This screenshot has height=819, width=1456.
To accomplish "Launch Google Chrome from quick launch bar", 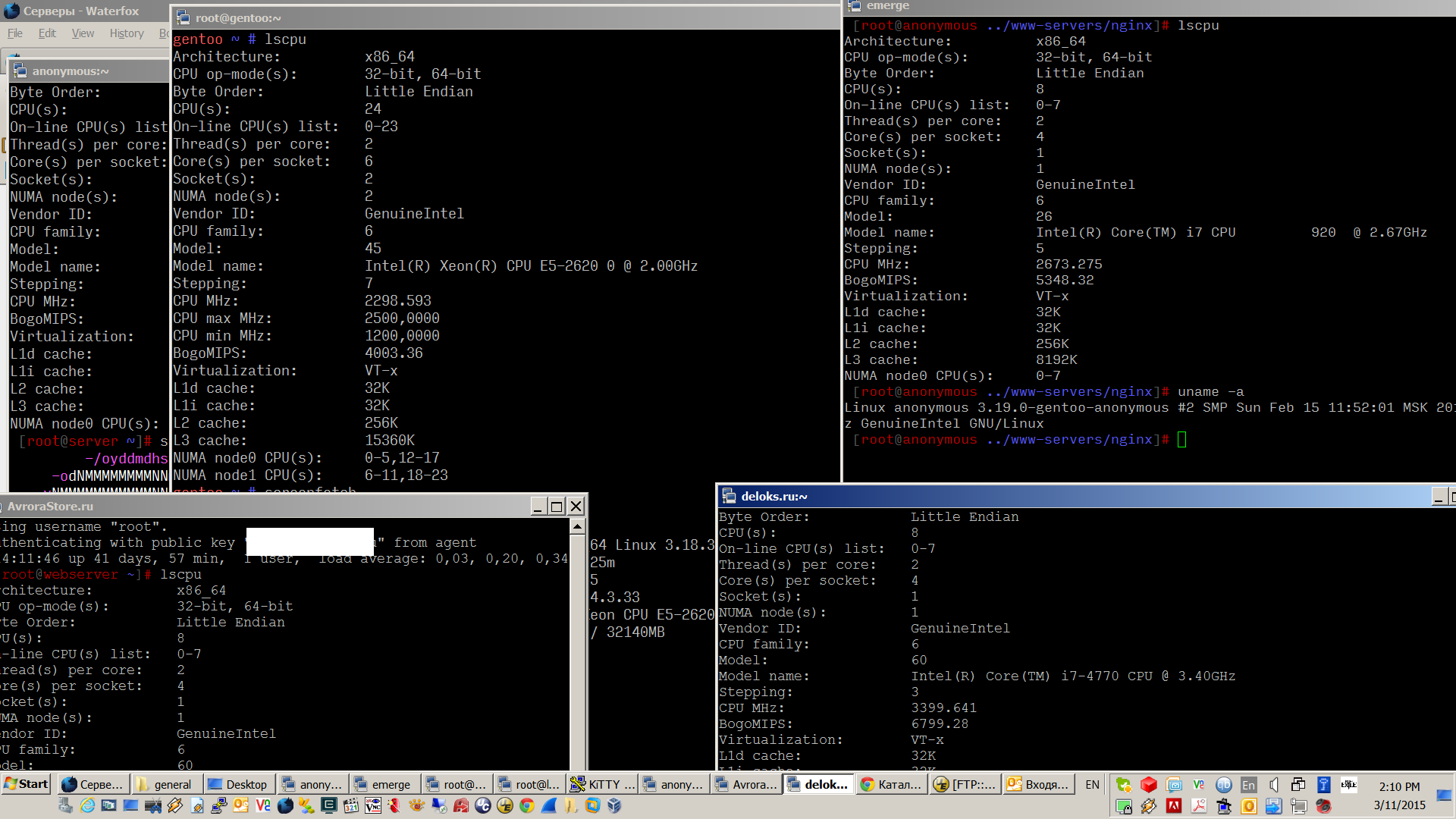I will point(526,805).
